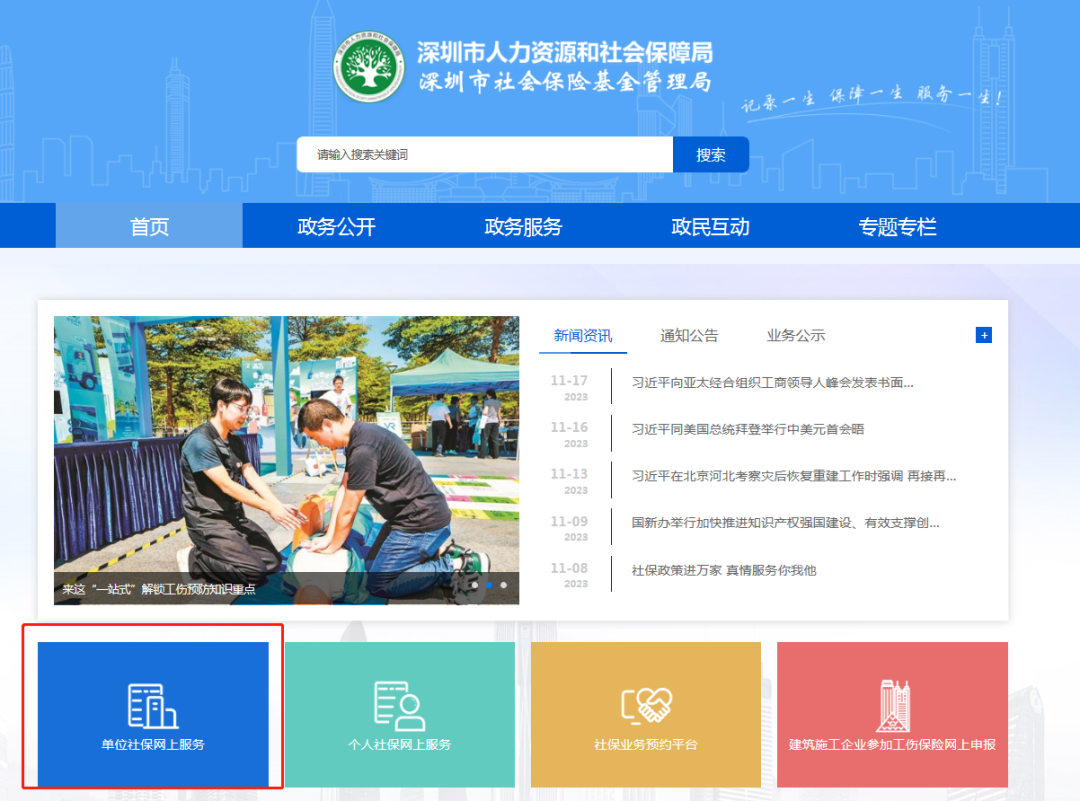Viewport: 1080px width, 801px height.
Task: Click caption 来这"一站式"解锁工伤预防知识重点
Action: 159,590
